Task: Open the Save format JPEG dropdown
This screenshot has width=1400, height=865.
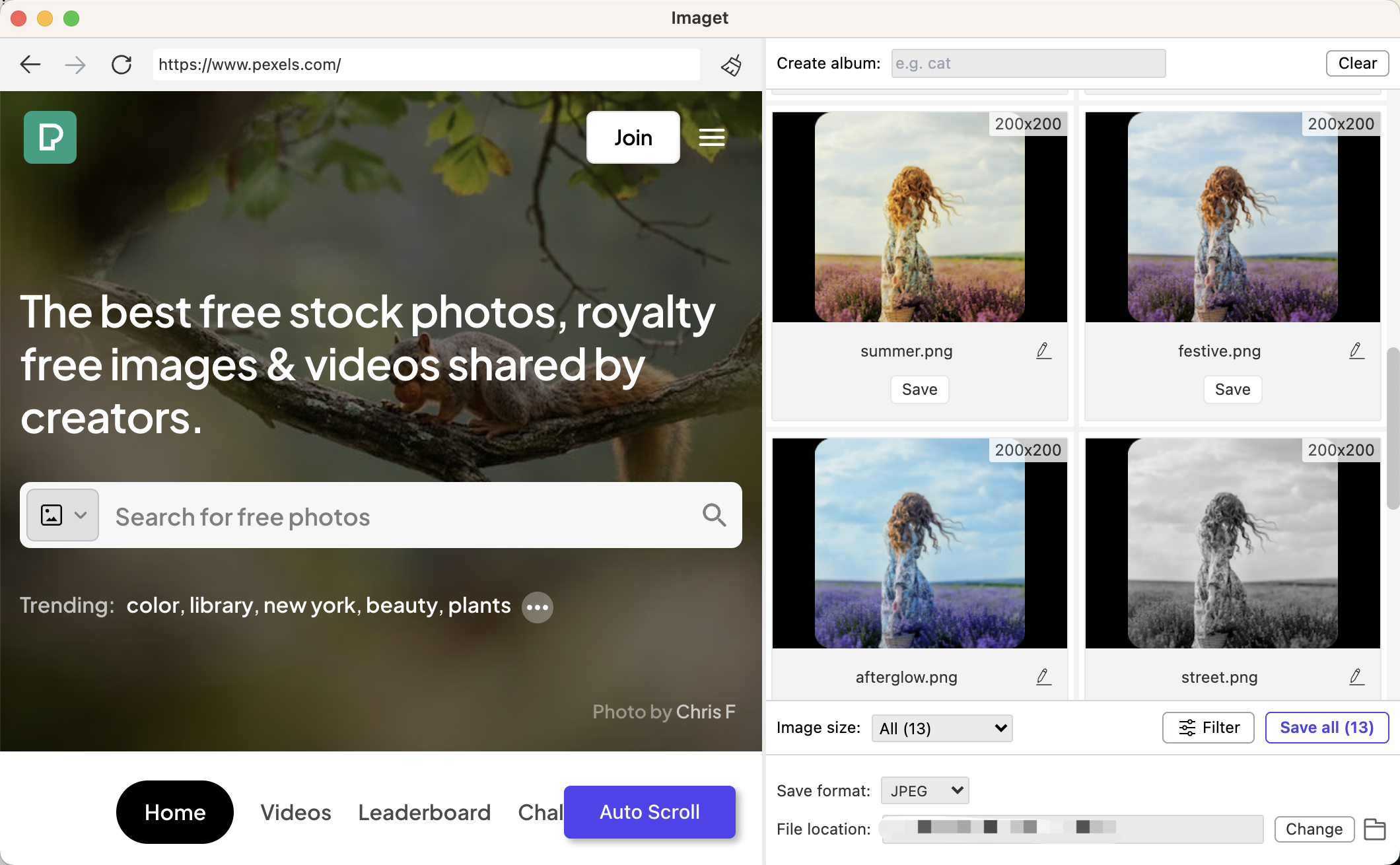Action: [x=925, y=790]
